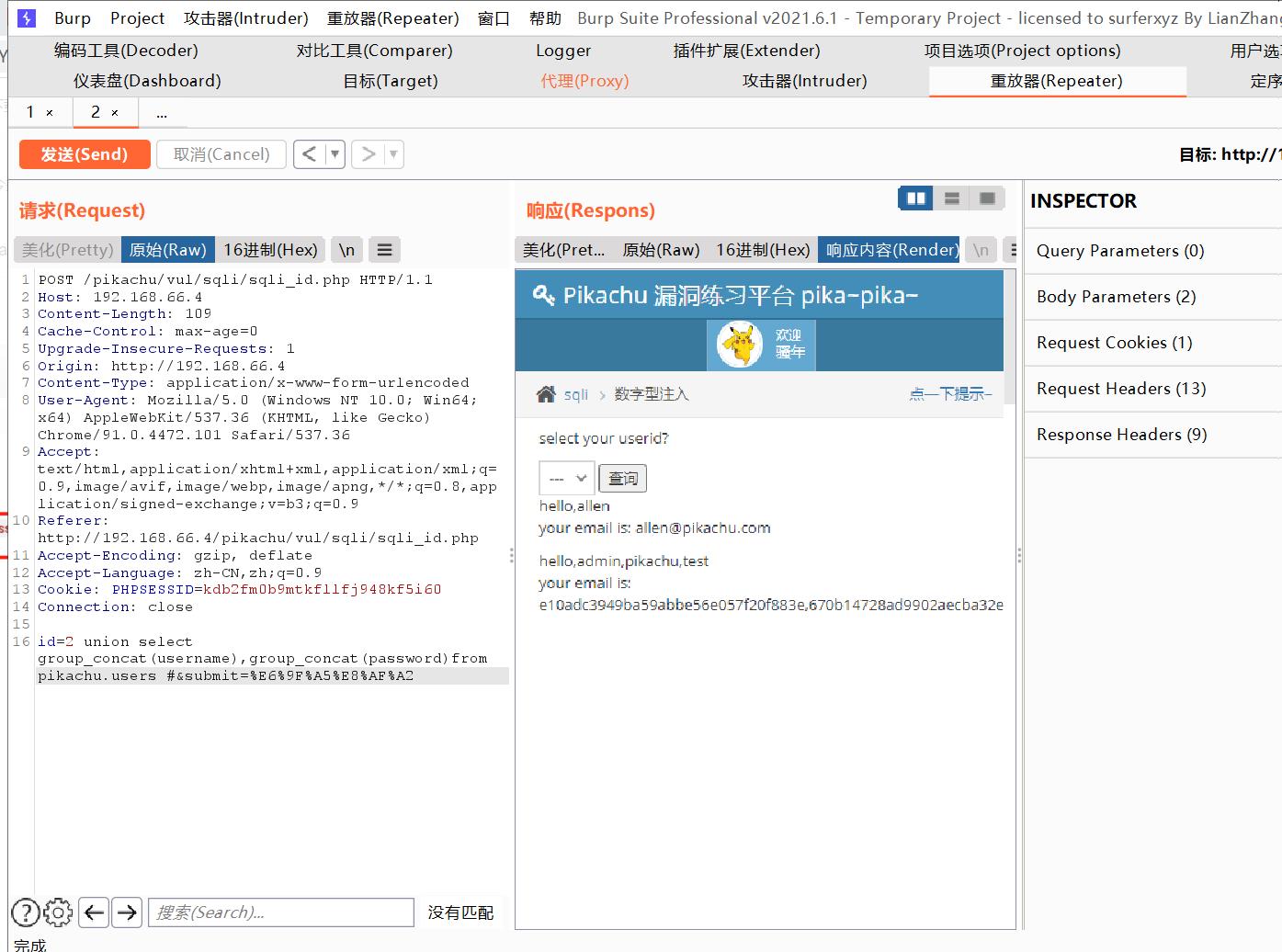Toggle request newline \n display
This screenshot has height=952, width=1282.
tap(346, 250)
